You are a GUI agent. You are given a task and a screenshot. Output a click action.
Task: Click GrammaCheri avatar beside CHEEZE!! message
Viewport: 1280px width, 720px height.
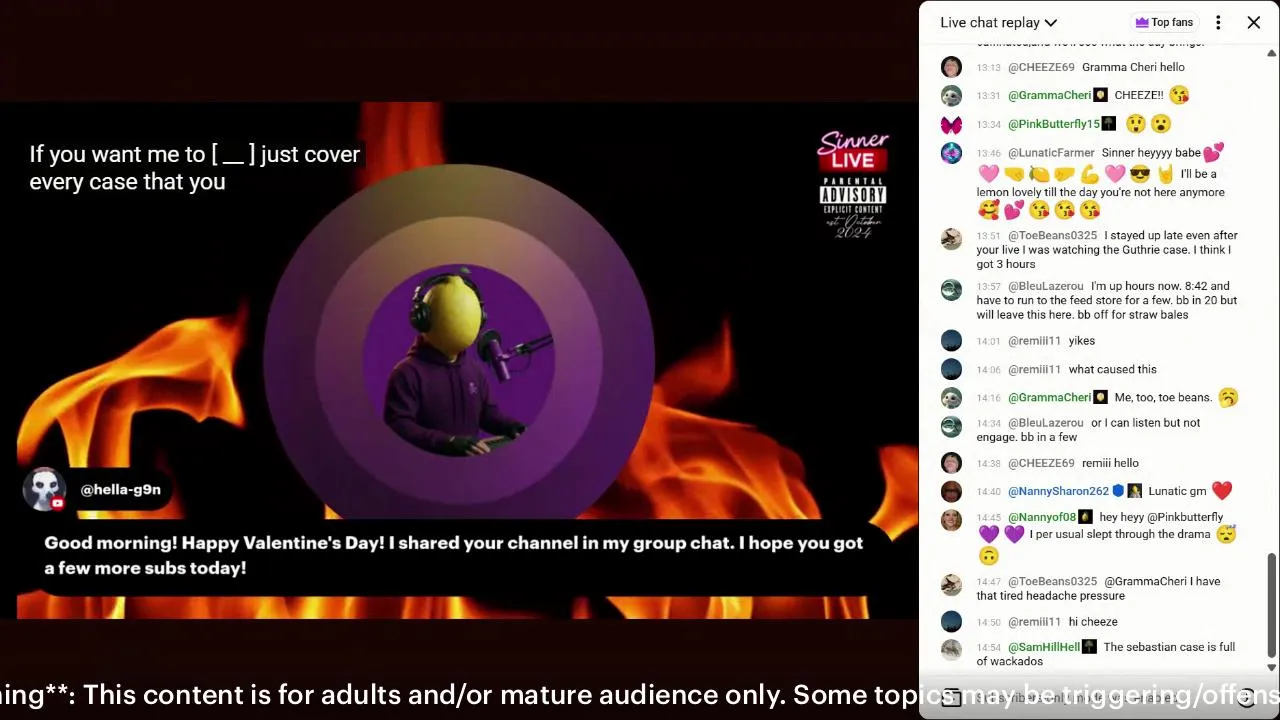pyautogui.click(x=951, y=96)
